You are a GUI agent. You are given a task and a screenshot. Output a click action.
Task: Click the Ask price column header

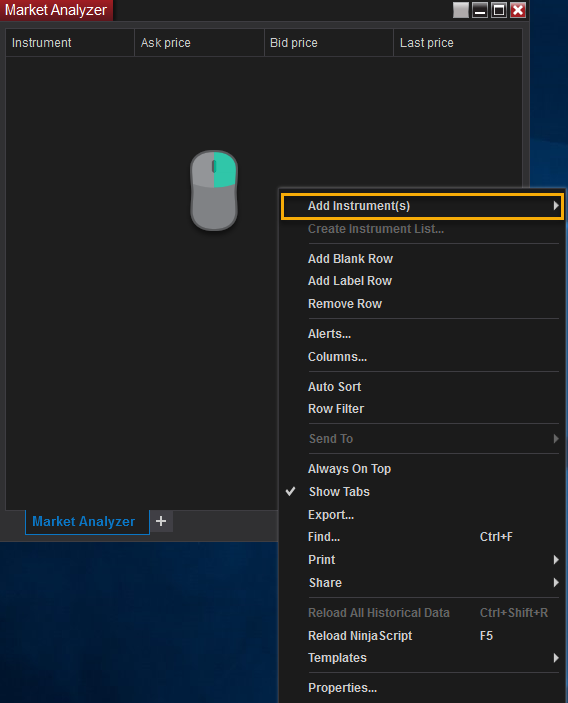pyautogui.click(x=199, y=43)
